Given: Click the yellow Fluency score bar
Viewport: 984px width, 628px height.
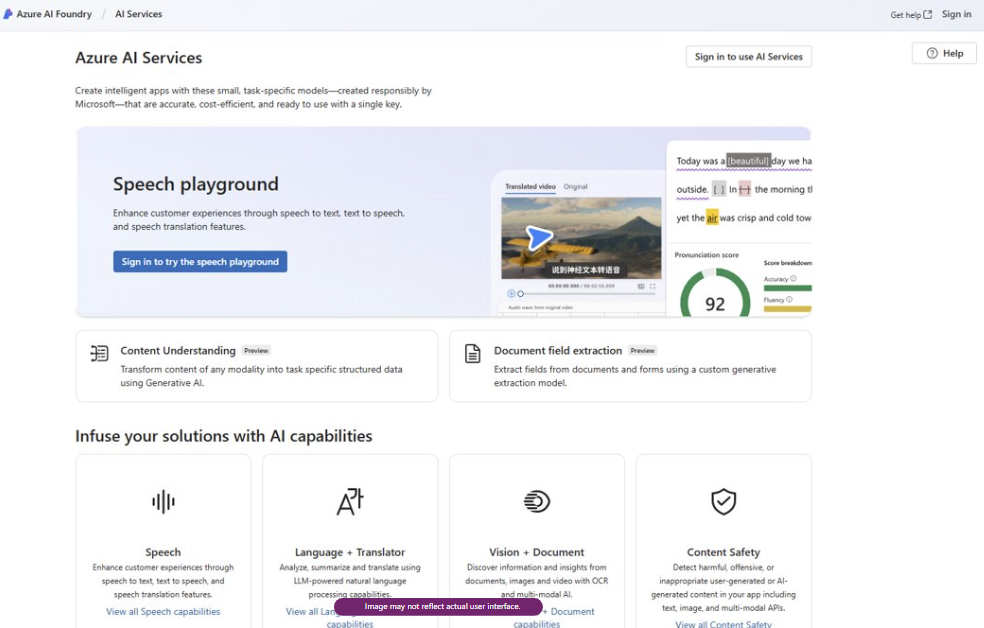Looking at the screenshot, I should coord(788,309).
